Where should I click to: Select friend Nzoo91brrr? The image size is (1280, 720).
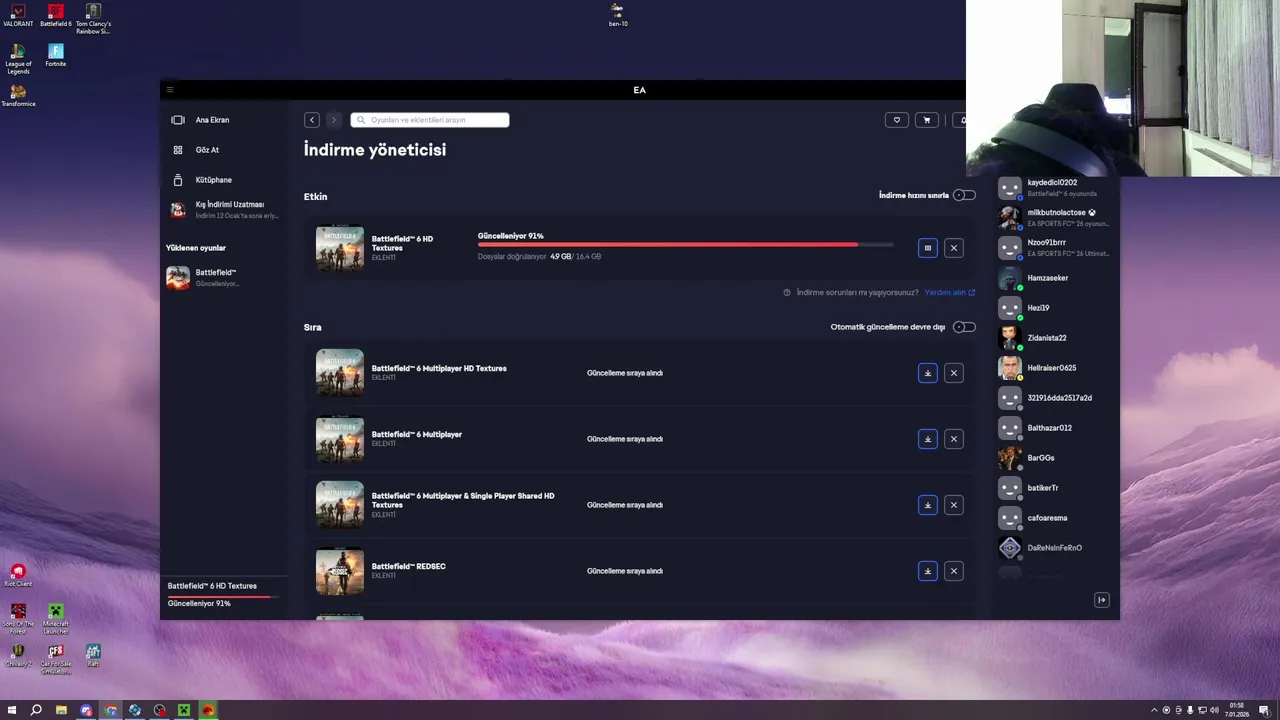pos(1053,248)
